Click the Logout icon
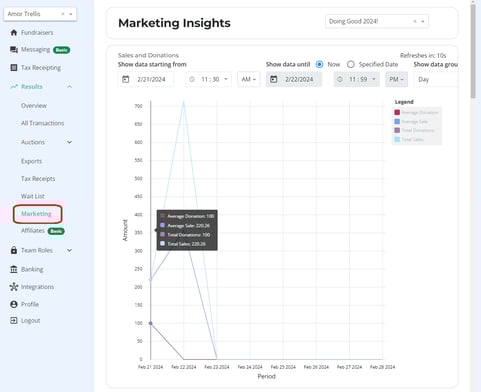This screenshot has width=481, height=392. [14, 320]
